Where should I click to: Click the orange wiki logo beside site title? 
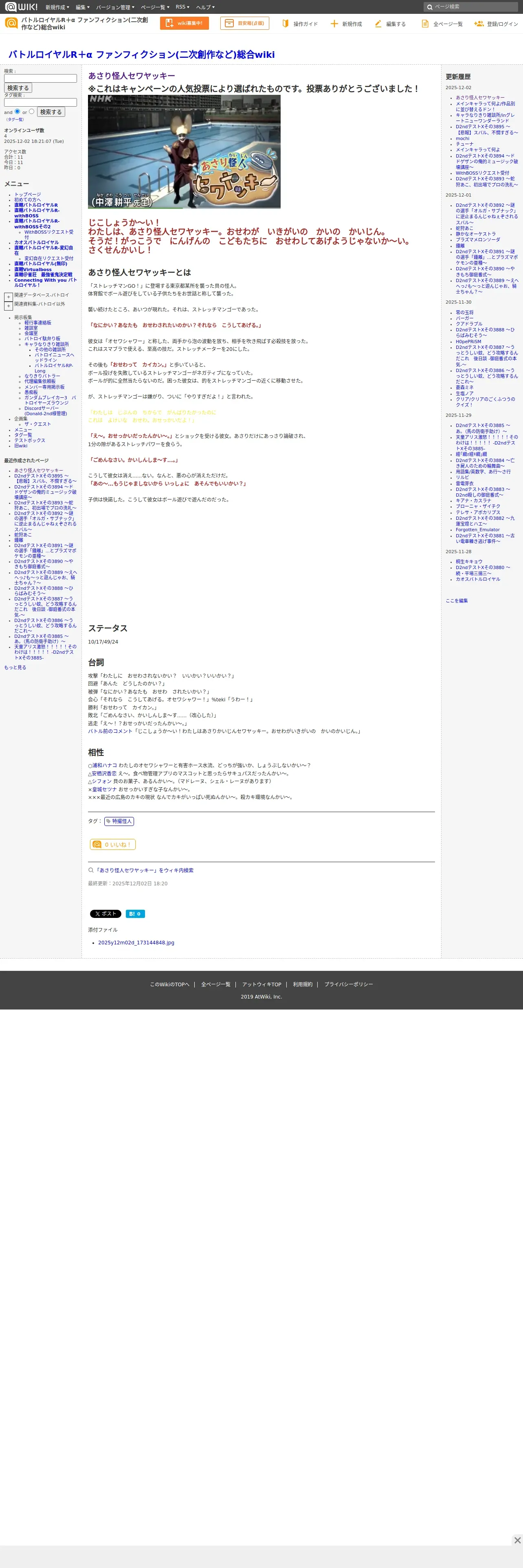point(11,23)
